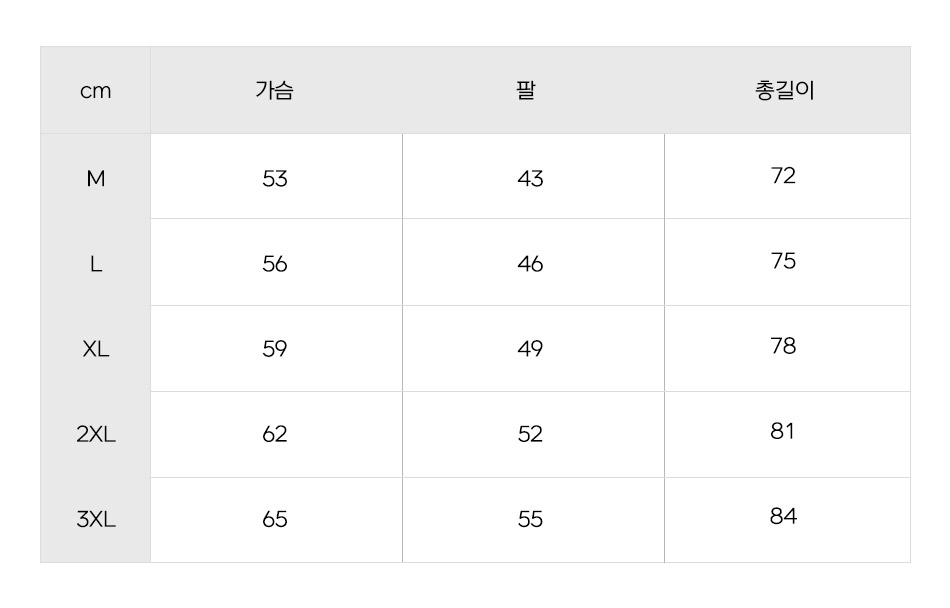Select the 가슴 column header

(274, 90)
